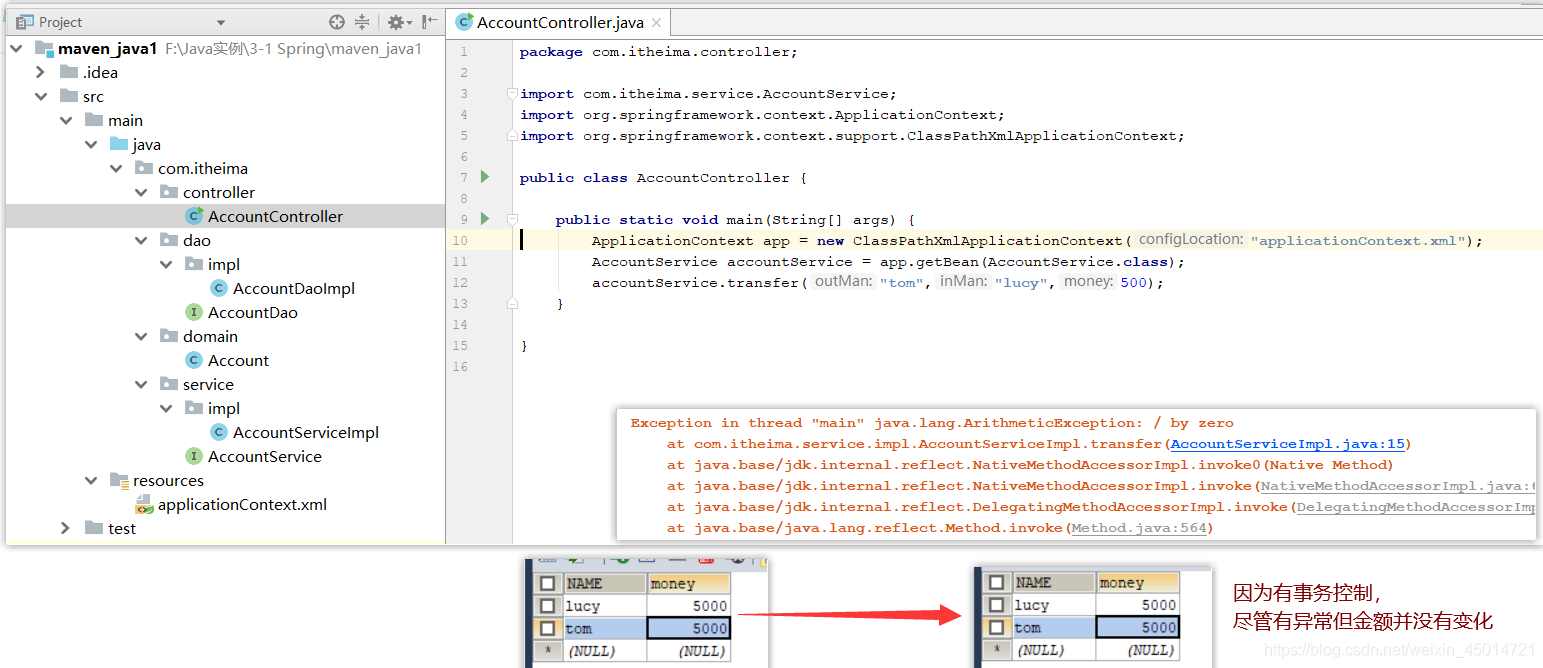
Task: Tick header checkbox in right result table
Action: tap(994, 582)
